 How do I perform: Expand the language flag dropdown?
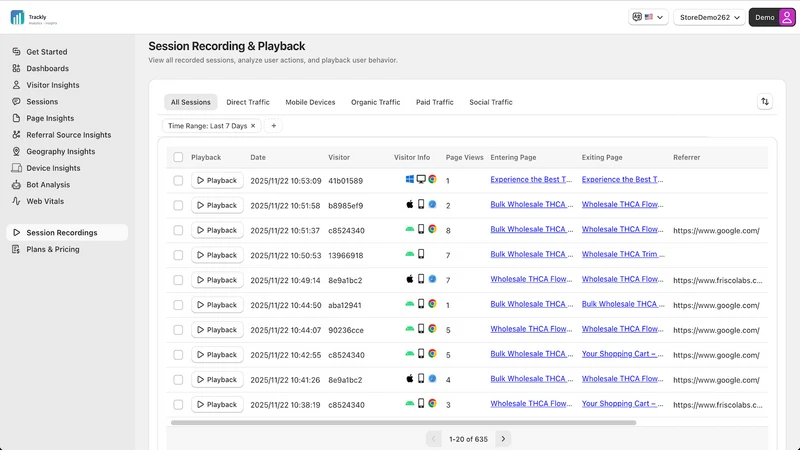tap(648, 17)
